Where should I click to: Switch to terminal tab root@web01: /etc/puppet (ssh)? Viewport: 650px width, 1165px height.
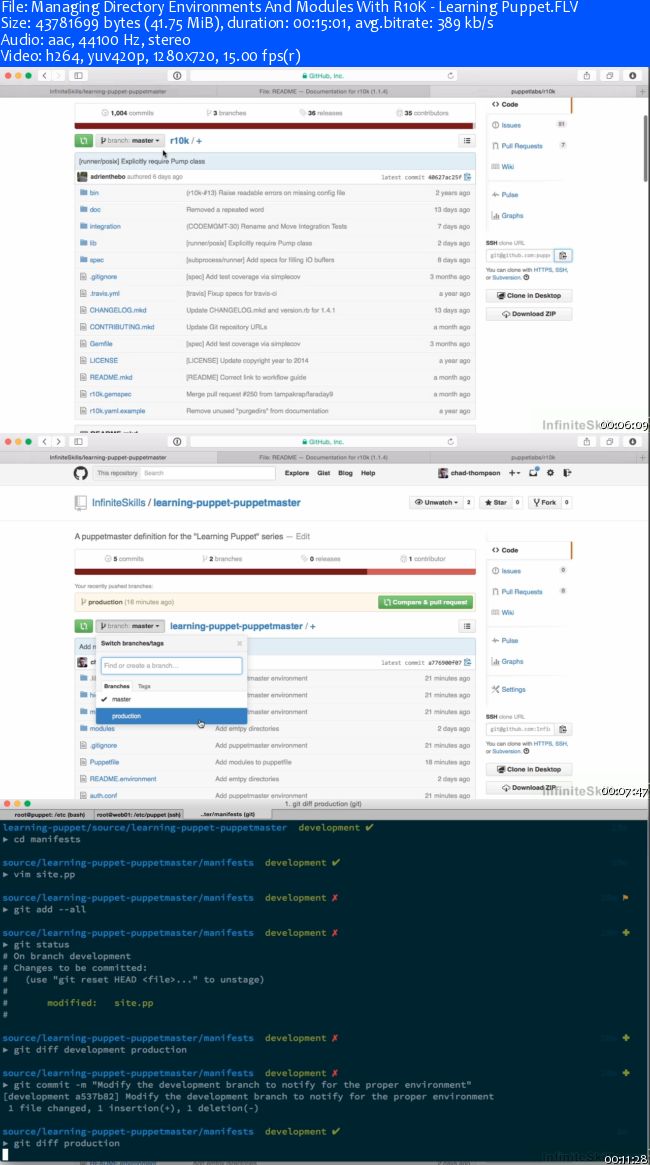click(x=138, y=815)
